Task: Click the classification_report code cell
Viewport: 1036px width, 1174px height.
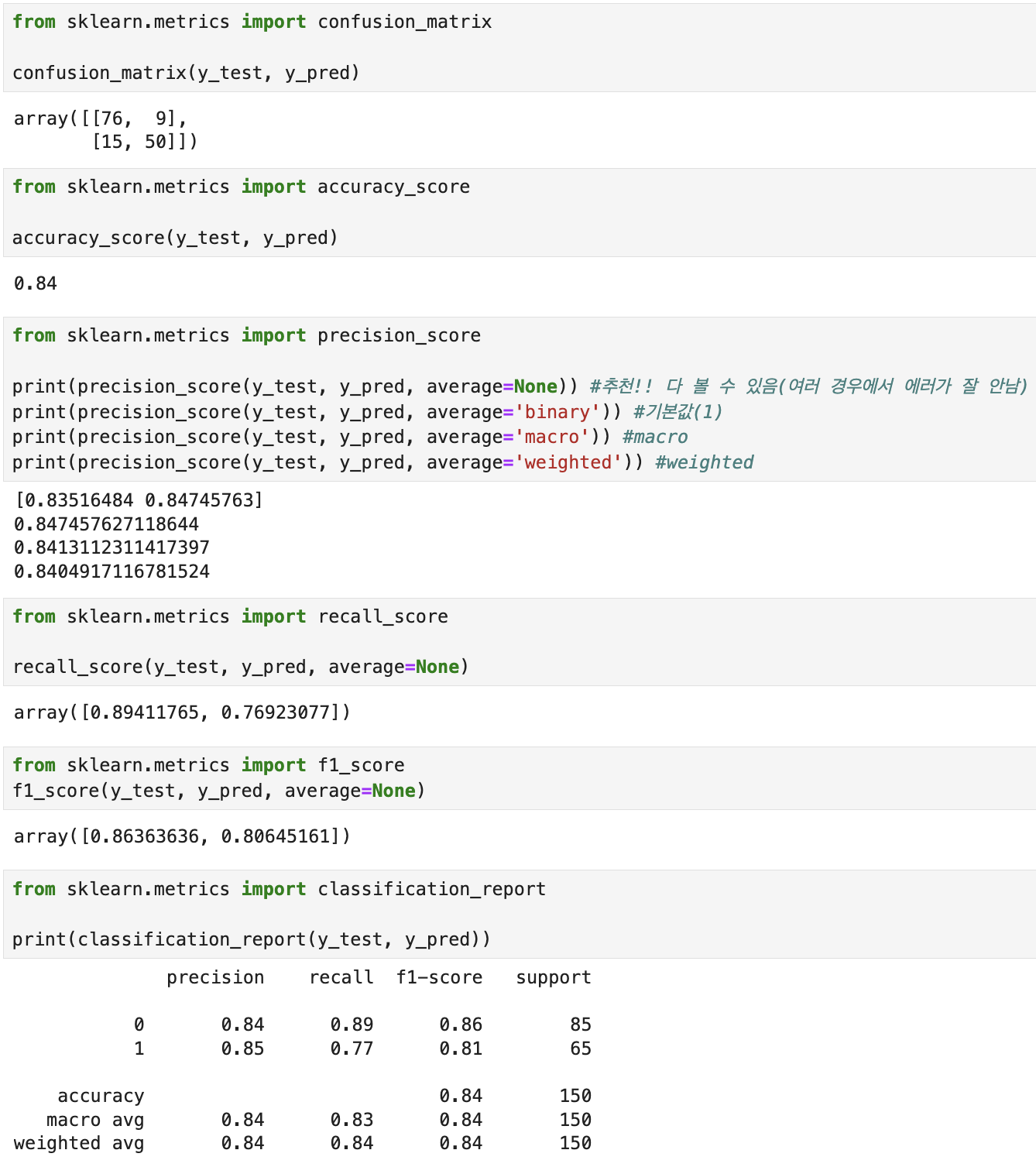Action: click(520, 914)
